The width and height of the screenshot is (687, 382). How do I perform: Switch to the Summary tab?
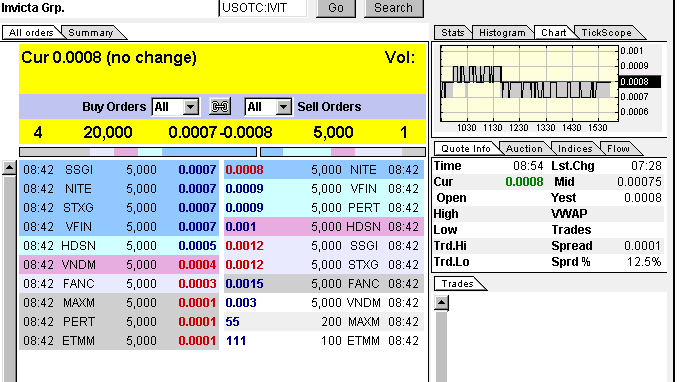91,33
